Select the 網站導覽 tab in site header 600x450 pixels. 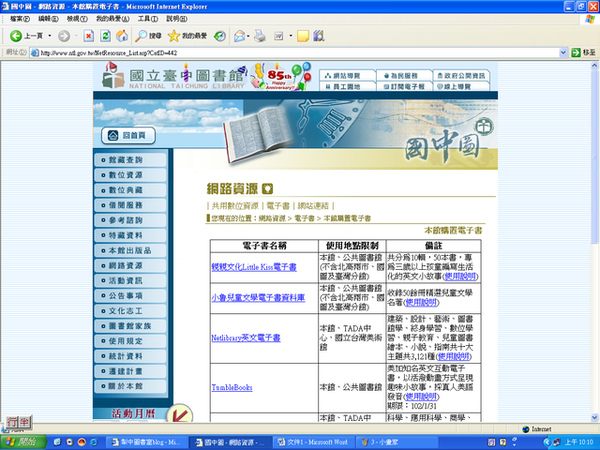(347, 75)
